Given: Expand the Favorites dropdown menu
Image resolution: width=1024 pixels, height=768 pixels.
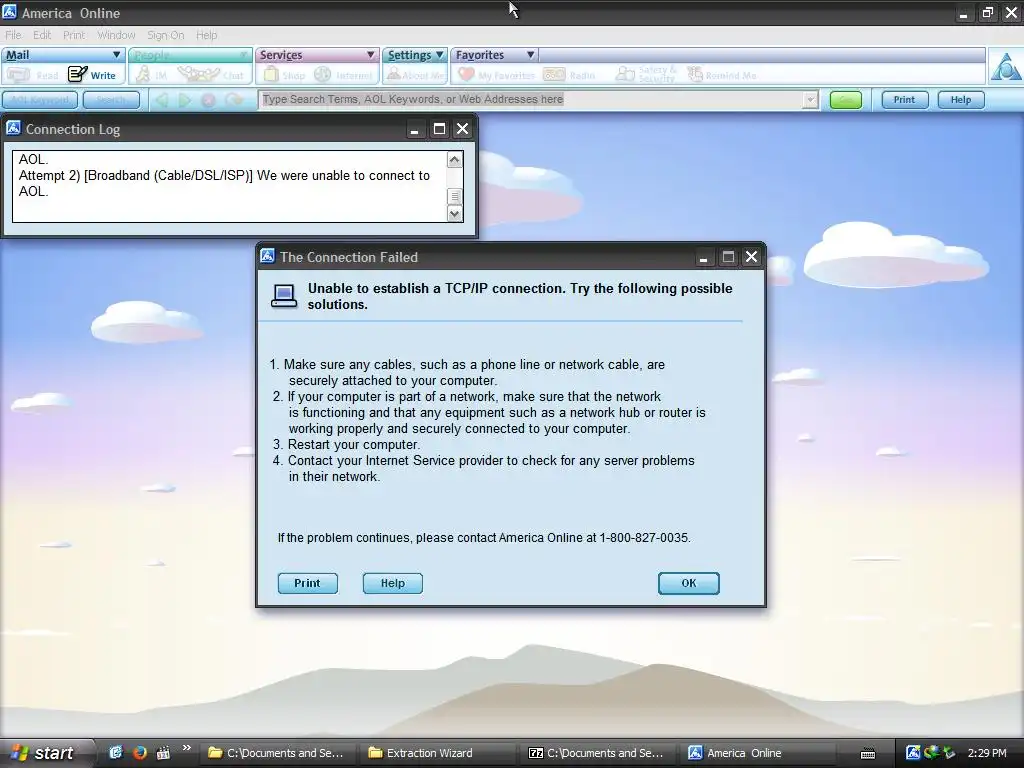Looking at the screenshot, I should coord(530,55).
